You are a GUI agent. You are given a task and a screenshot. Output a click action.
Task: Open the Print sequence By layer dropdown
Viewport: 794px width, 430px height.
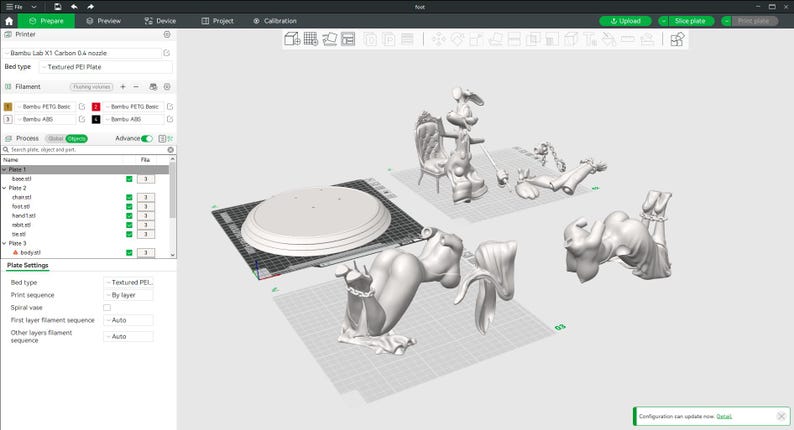click(x=128, y=295)
